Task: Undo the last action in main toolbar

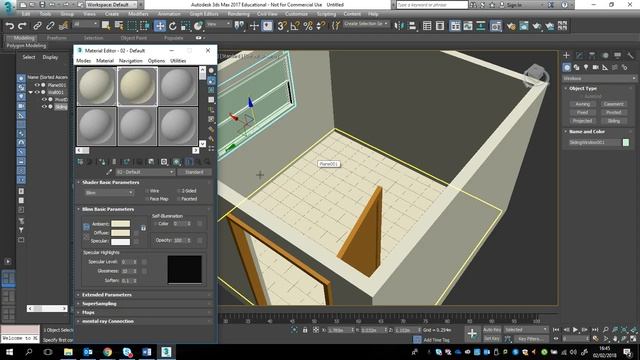Action: click(x=10, y=26)
